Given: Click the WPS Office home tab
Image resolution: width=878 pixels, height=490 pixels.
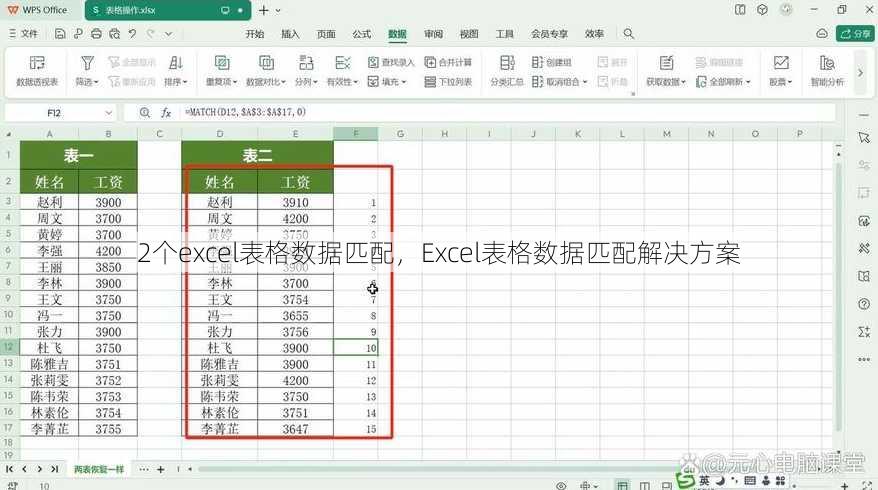Looking at the screenshot, I should 38,10.
